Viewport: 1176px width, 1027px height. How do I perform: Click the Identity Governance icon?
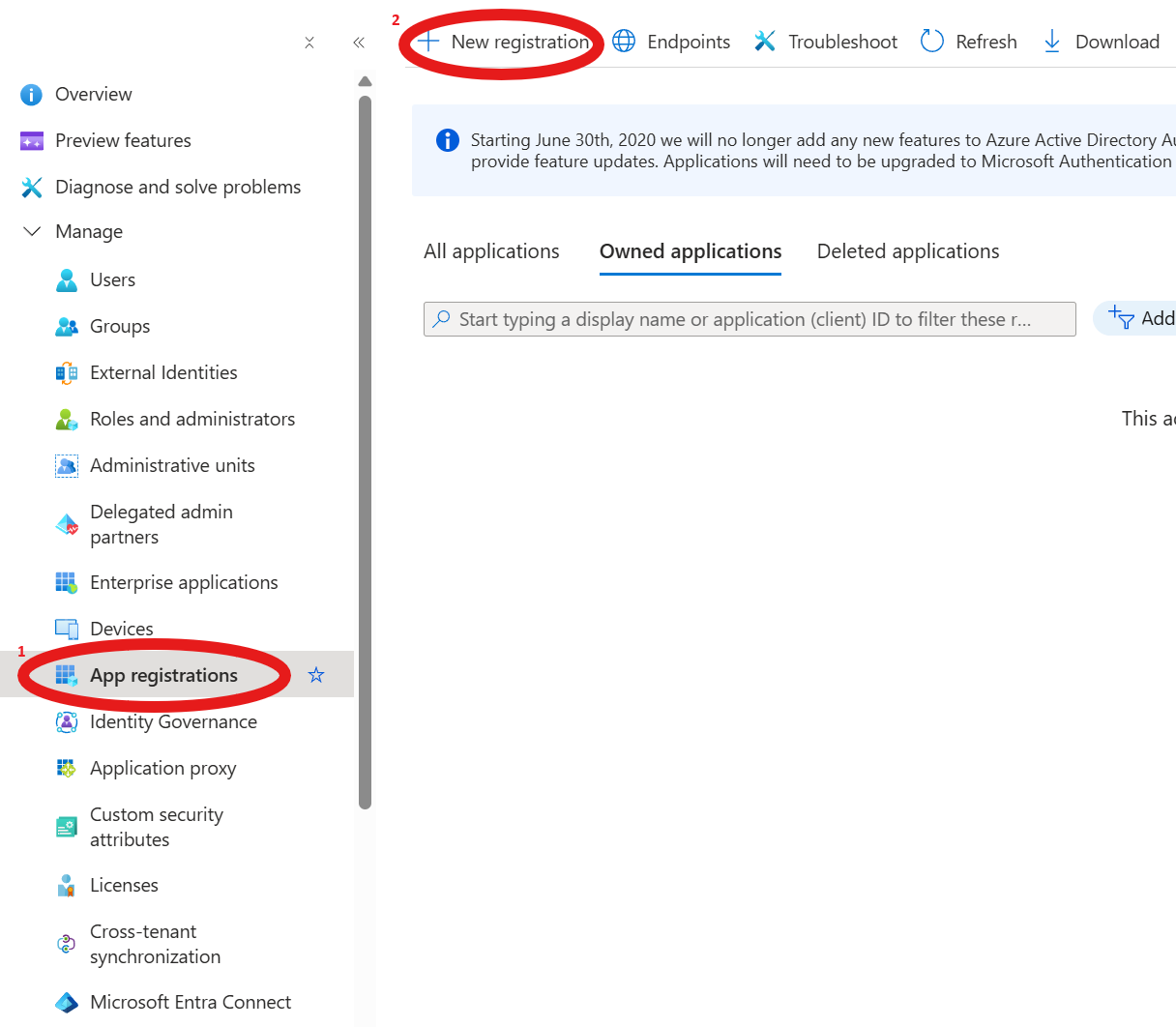66,722
